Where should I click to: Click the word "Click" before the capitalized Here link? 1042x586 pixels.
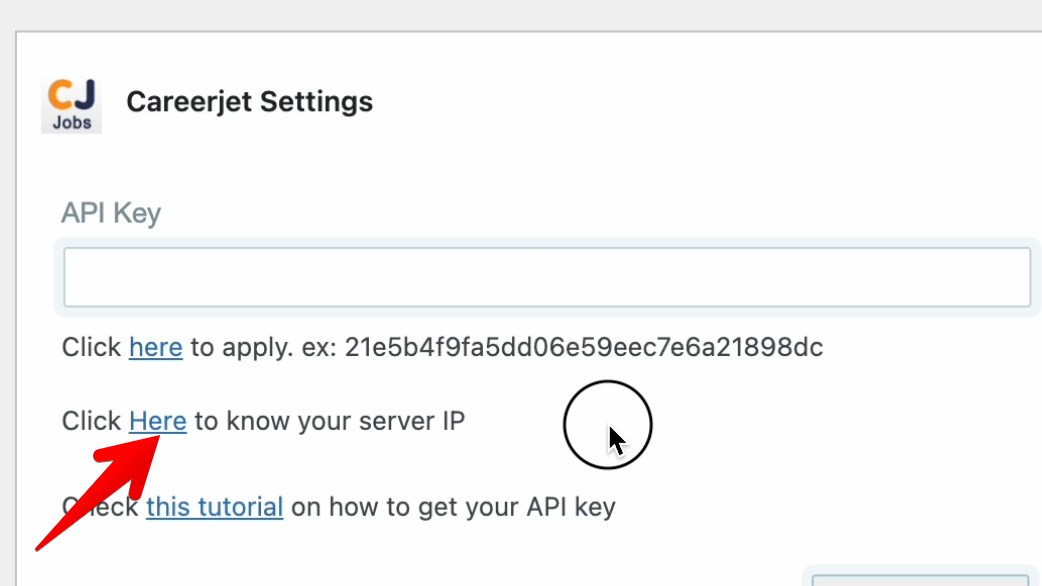click(x=91, y=421)
